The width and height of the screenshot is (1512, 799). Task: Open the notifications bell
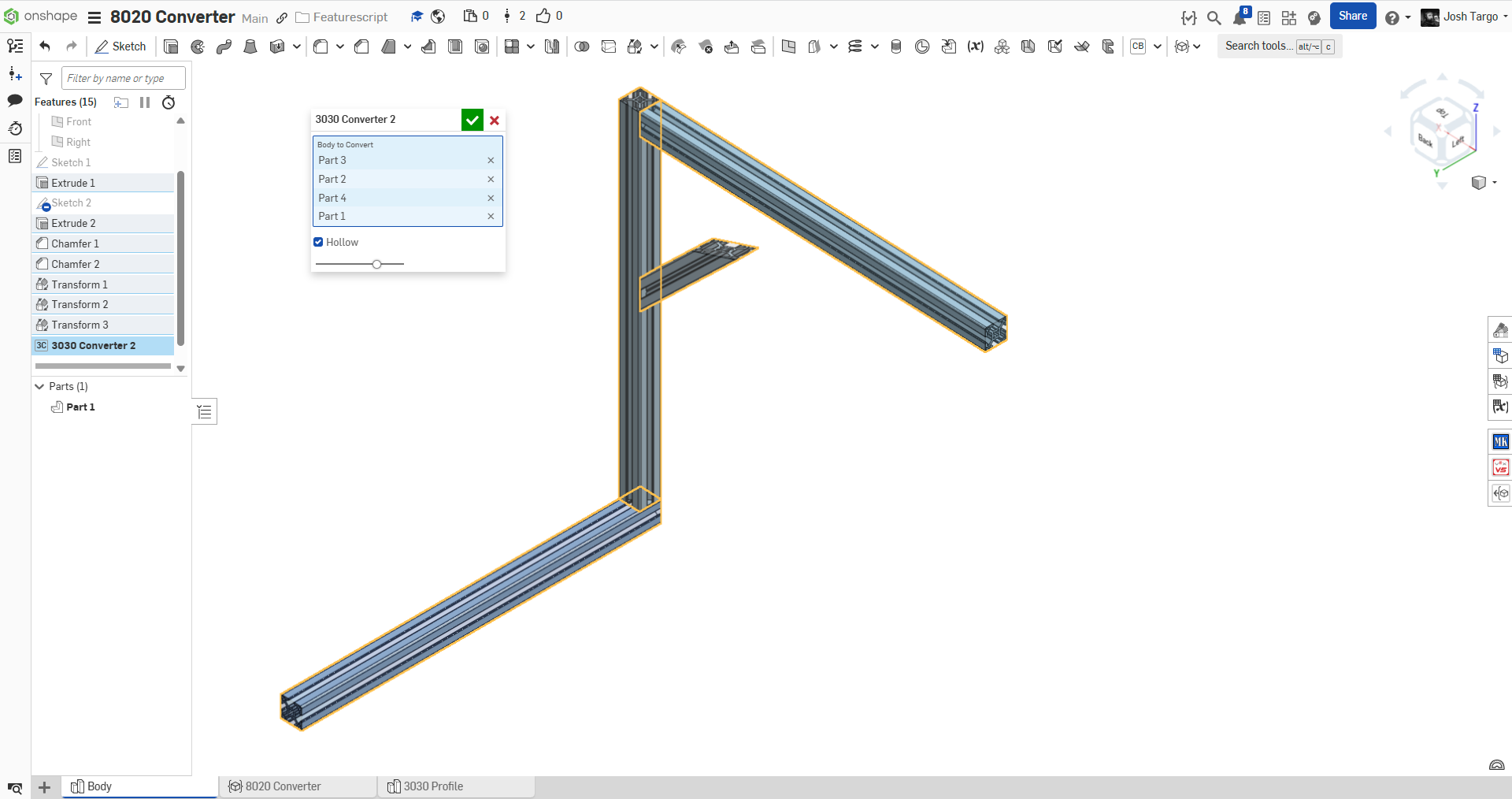[1240, 17]
